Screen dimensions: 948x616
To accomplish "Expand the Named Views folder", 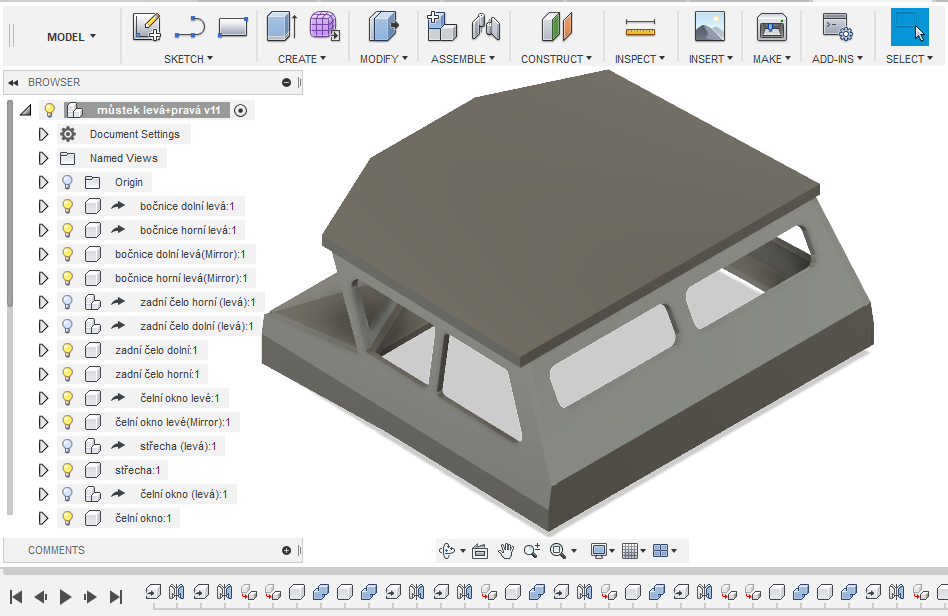I will click(x=43, y=158).
